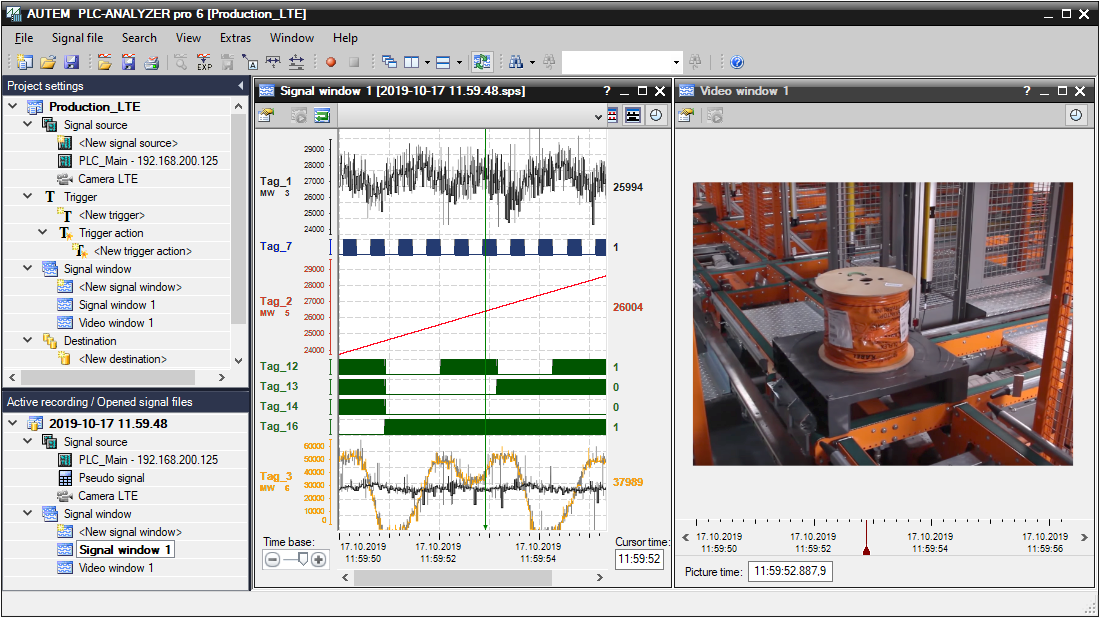The width and height of the screenshot is (1100, 618).
Task: Open the Signal file menu
Action: [77, 38]
